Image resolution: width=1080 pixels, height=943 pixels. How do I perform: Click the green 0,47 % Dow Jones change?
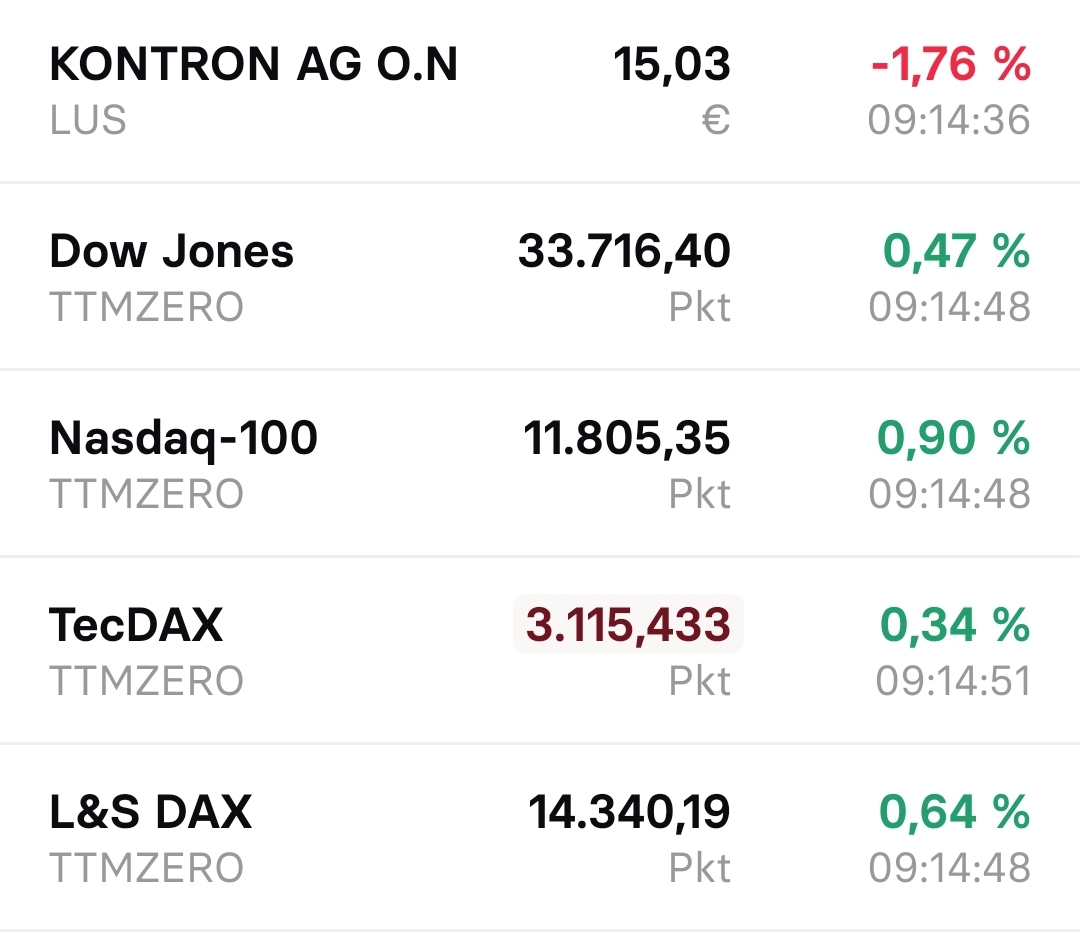957,251
